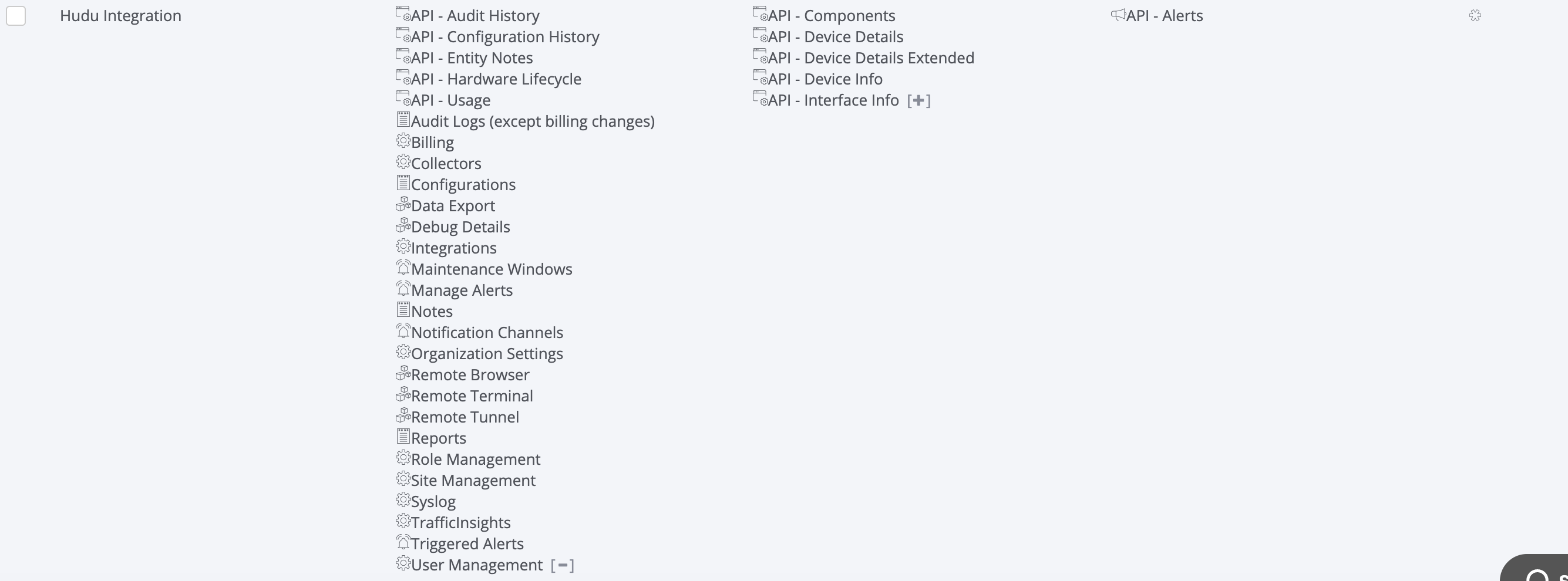This screenshot has height=581, width=1568.
Task: Click the cubes icon beside Remote Terminal
Action: coord(403,394)
